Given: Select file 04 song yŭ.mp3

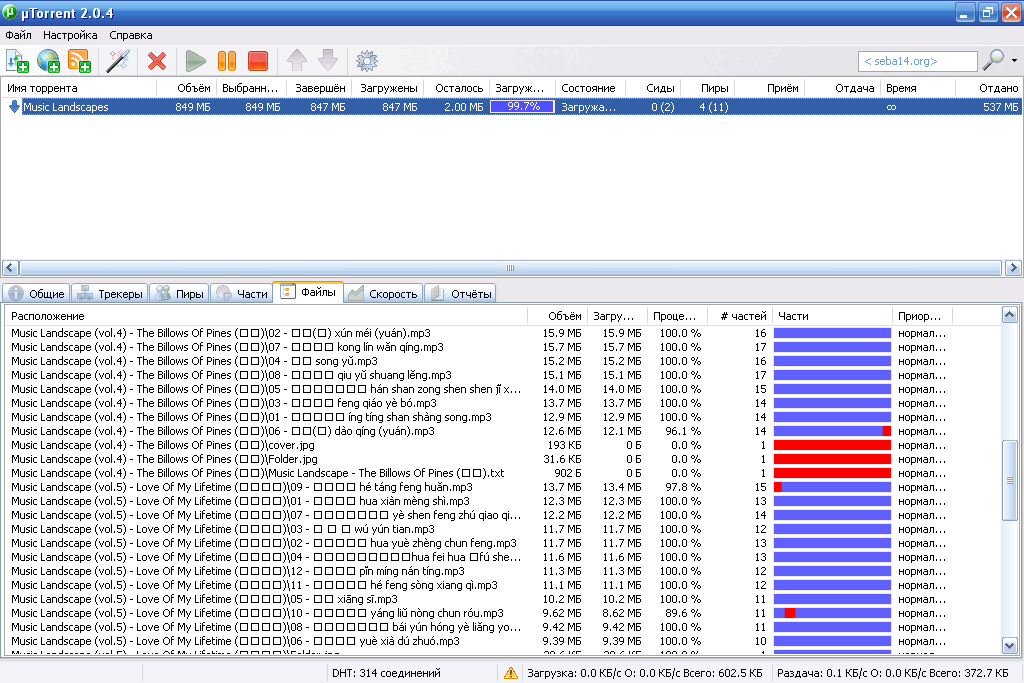Looking at the screenshot, I should (503, 361).
